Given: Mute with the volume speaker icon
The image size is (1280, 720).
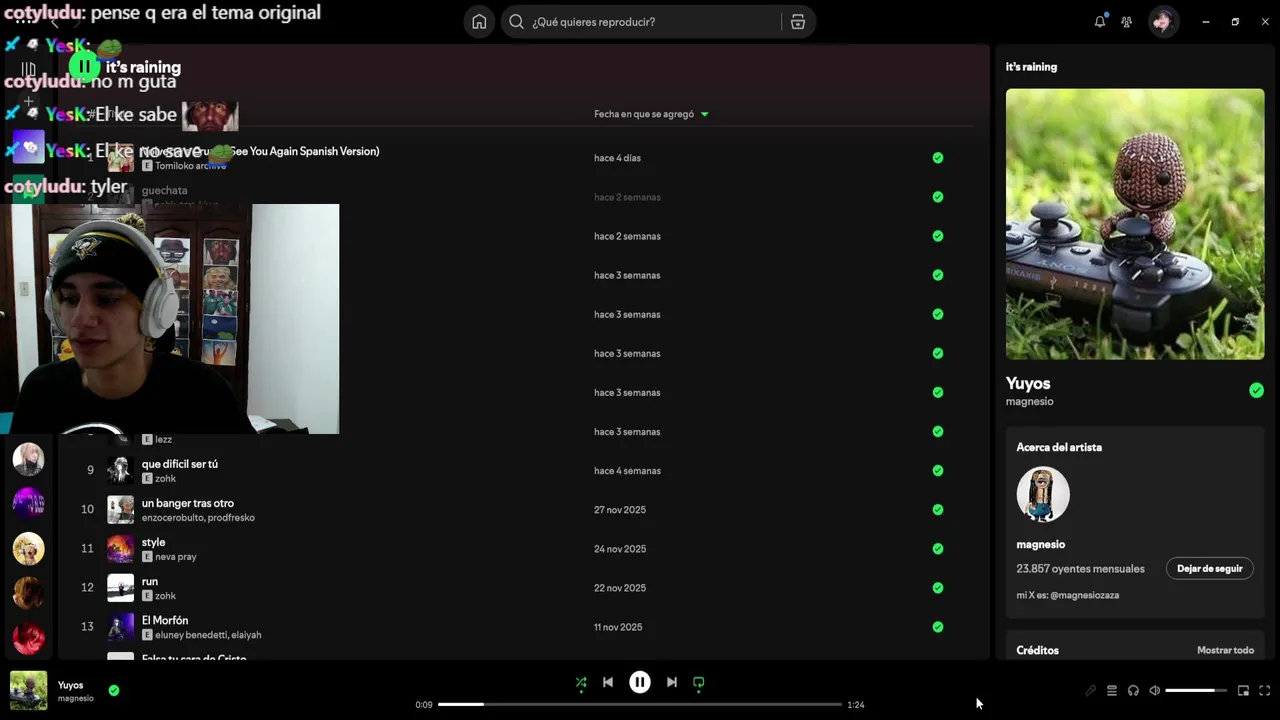Looking at the screenshot, I should (1155, 691).
